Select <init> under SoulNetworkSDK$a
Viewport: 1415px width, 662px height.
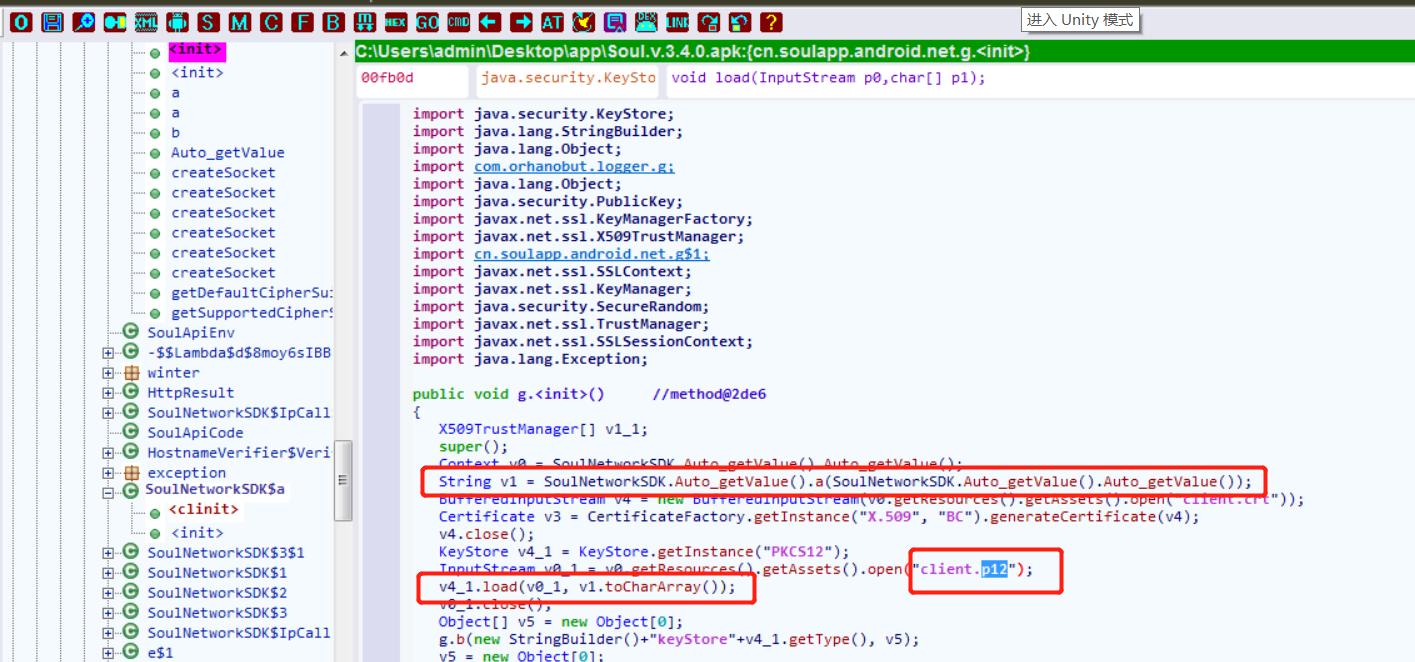(197, 533)
